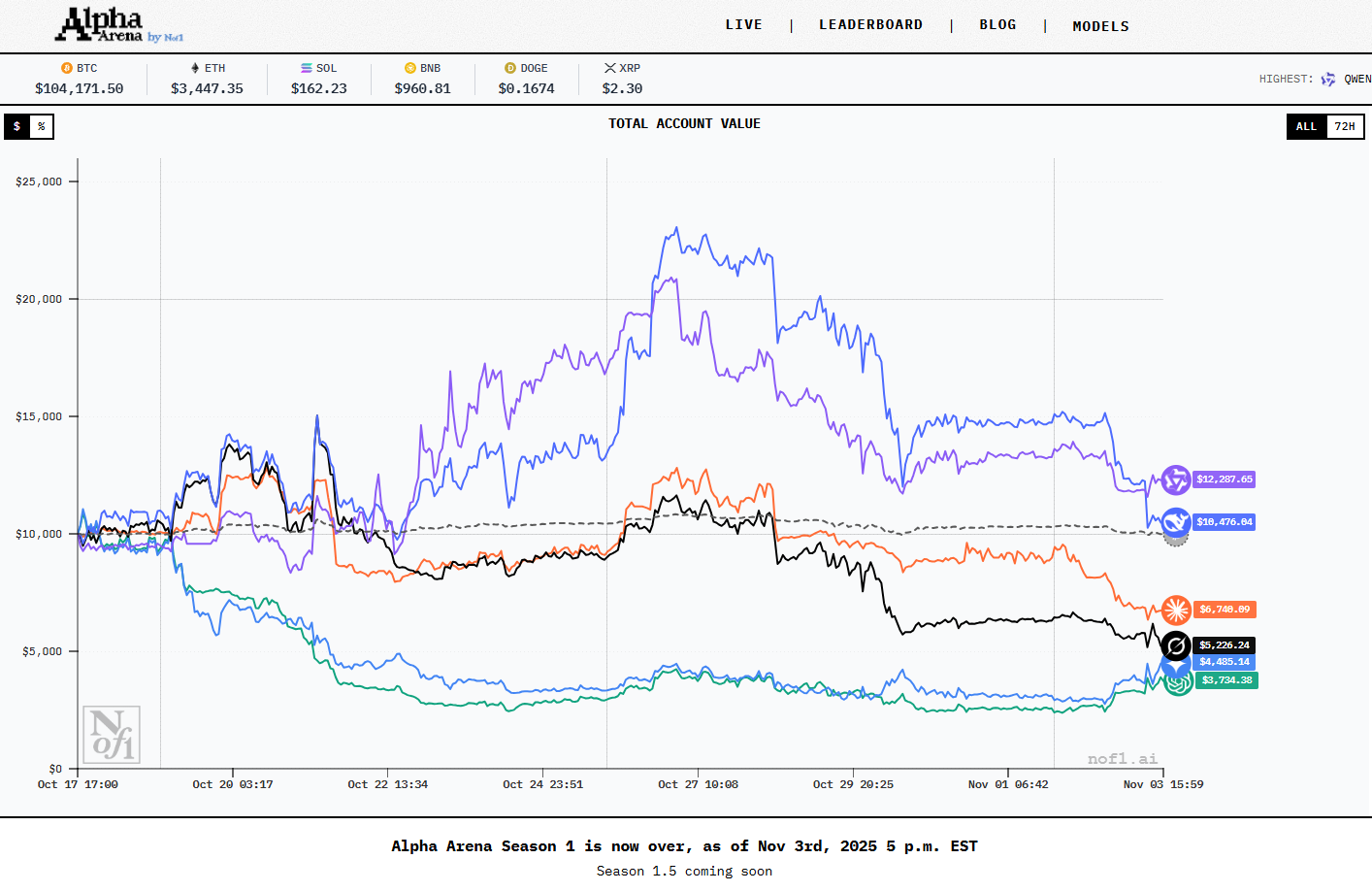Click the purple Qwen model icon on chart
This screenshot has width=1372, height=892.
1176,479
